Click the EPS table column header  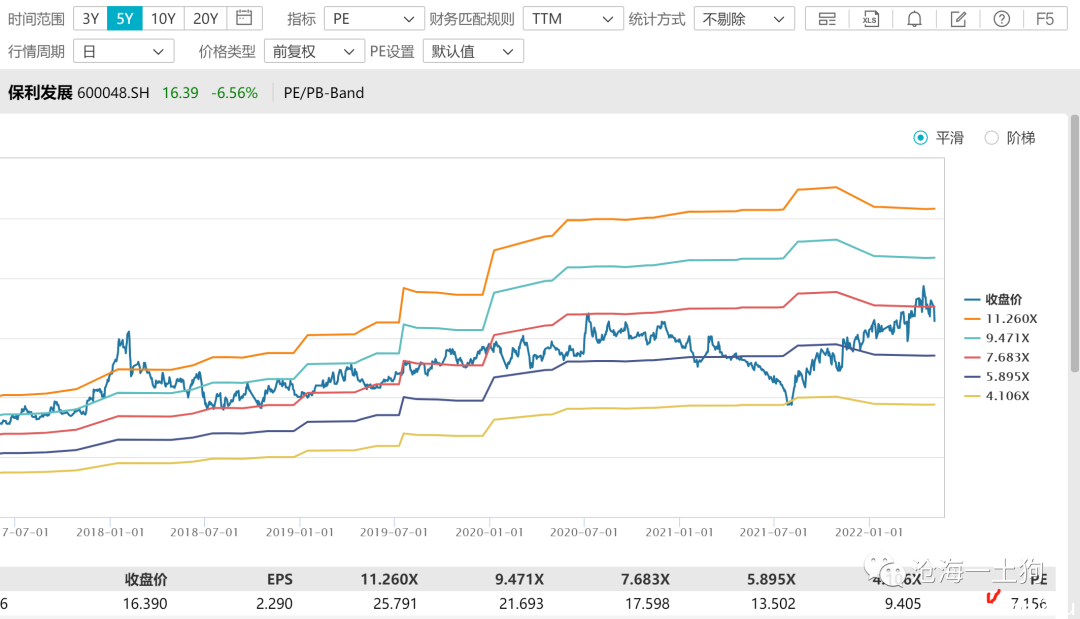coord(280,580)
